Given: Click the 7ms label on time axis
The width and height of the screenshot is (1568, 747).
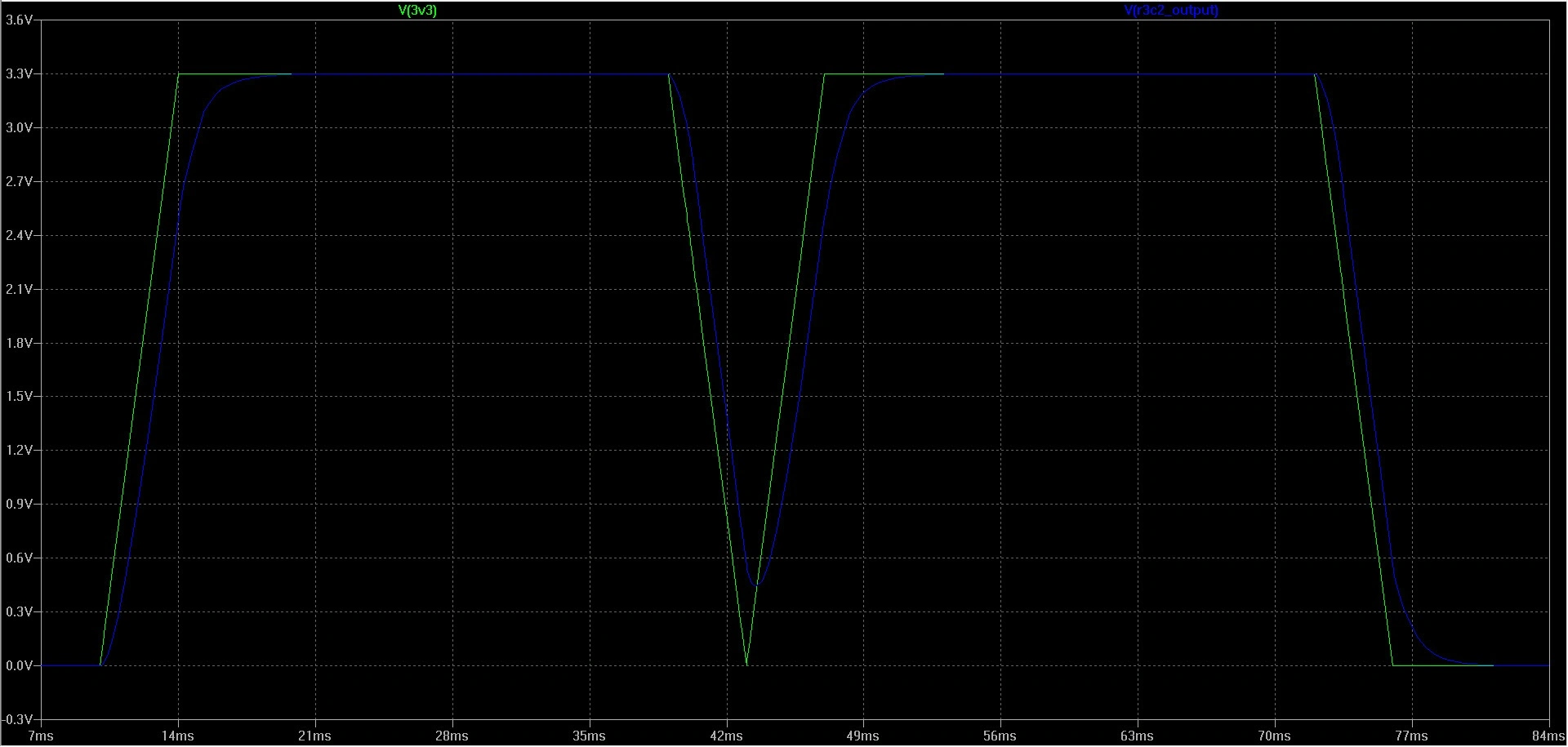Looking at the screenshot, I should 40,736.
